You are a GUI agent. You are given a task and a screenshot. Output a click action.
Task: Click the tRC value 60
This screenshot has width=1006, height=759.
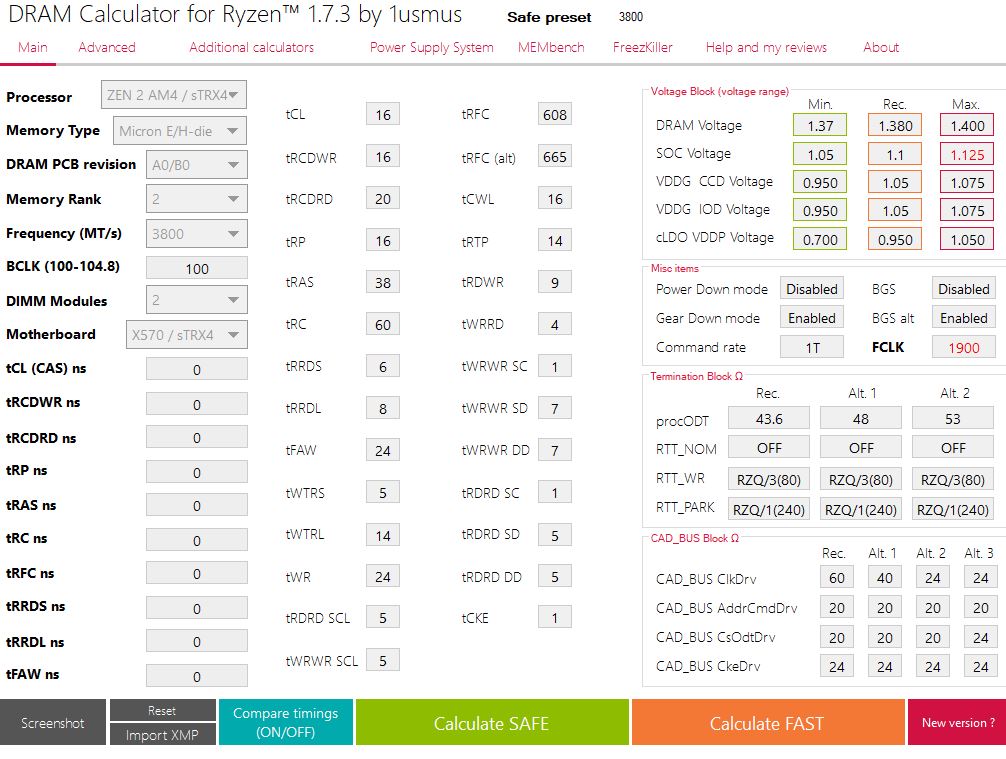383,325
